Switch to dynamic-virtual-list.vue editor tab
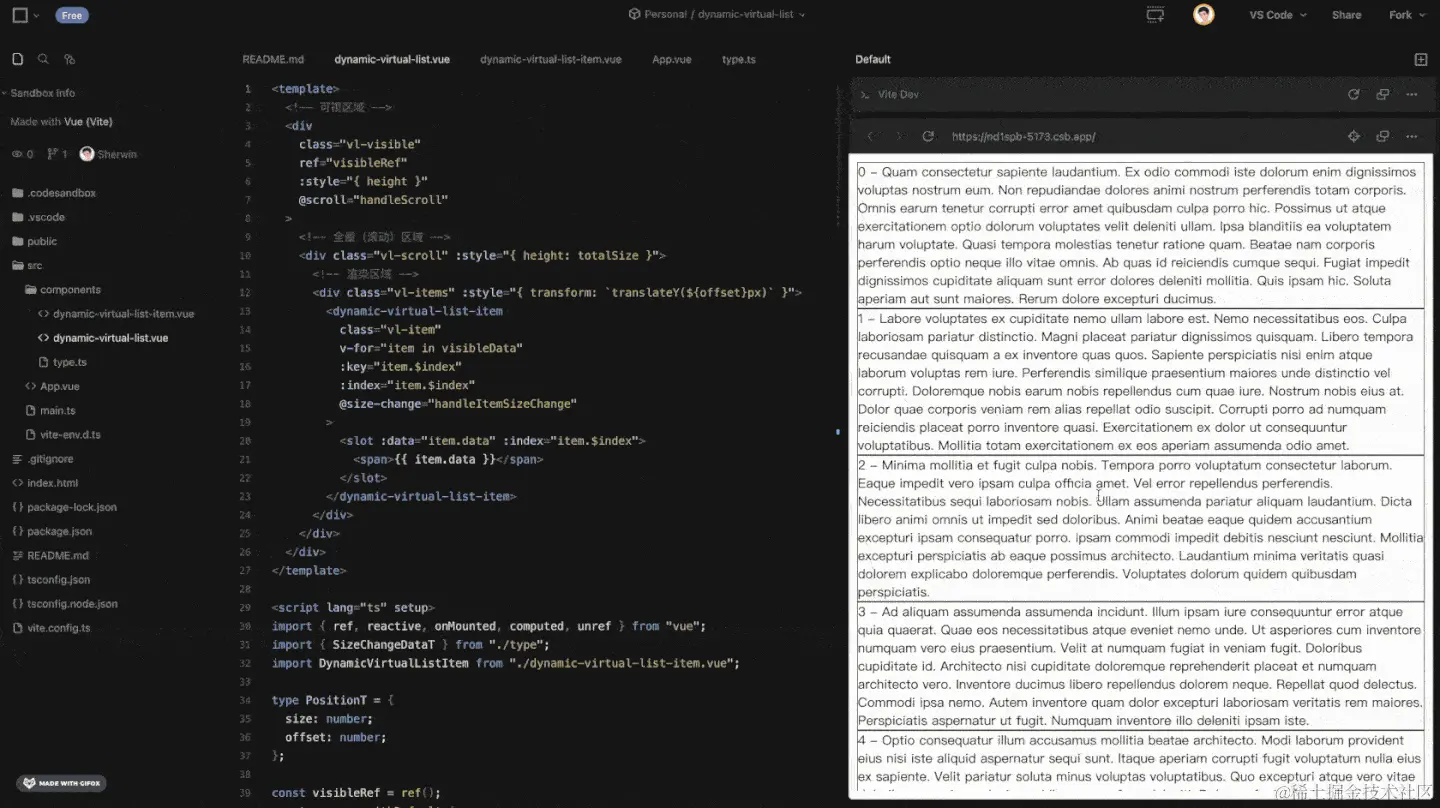 point(392,59)
